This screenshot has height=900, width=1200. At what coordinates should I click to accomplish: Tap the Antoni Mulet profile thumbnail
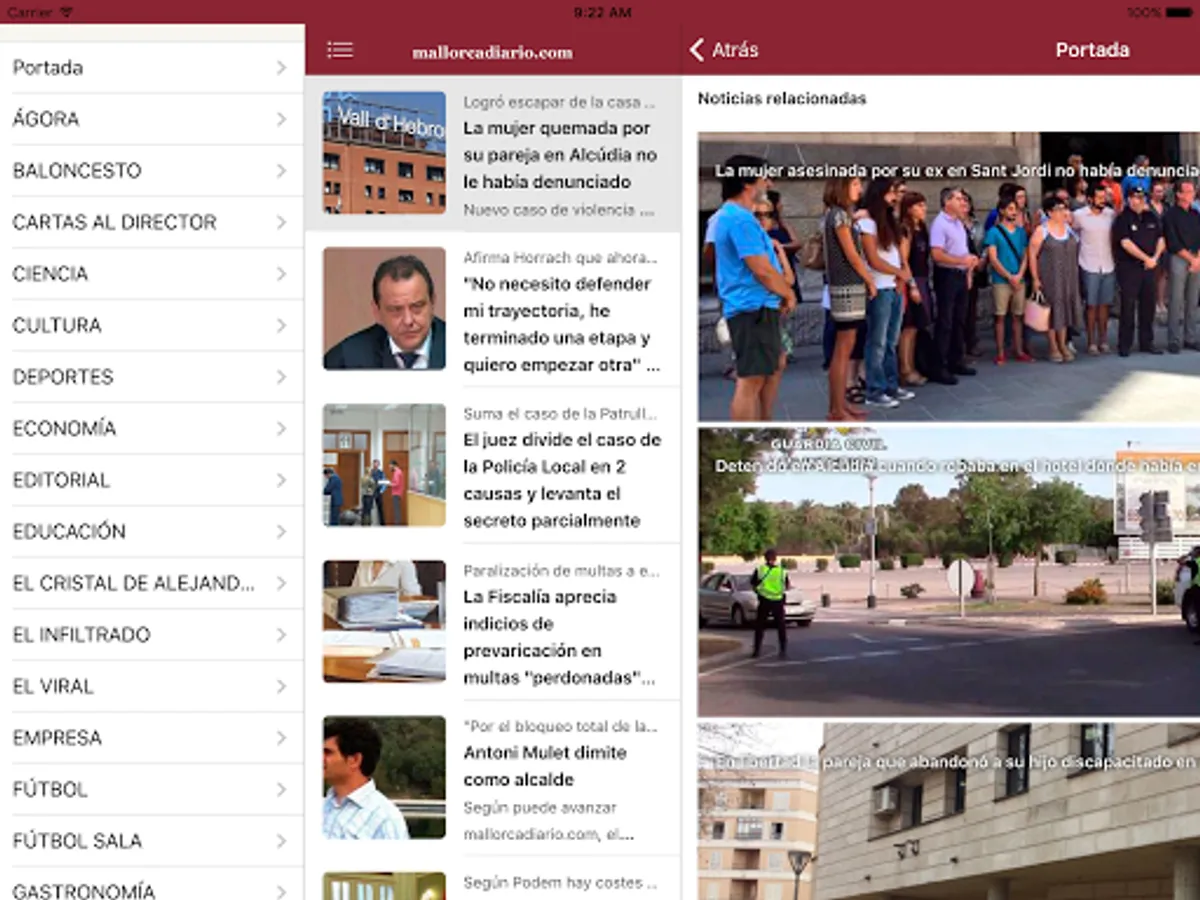384,777
